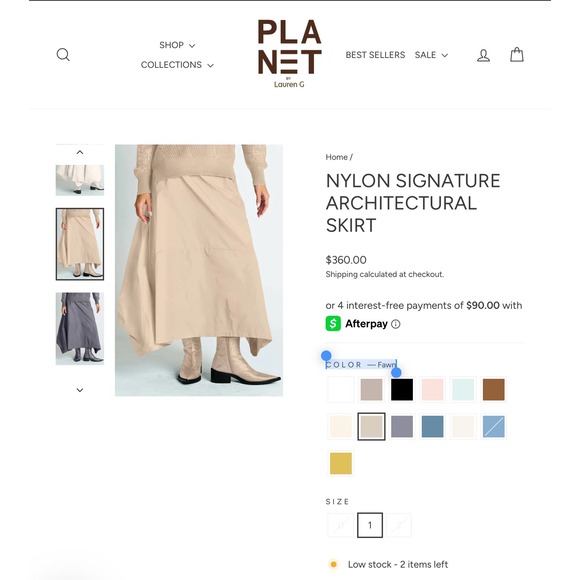The height and width of the screenshot is (580, 580).
Task: Show next thumbnails with down arrow
Action: tap(80, 390)
